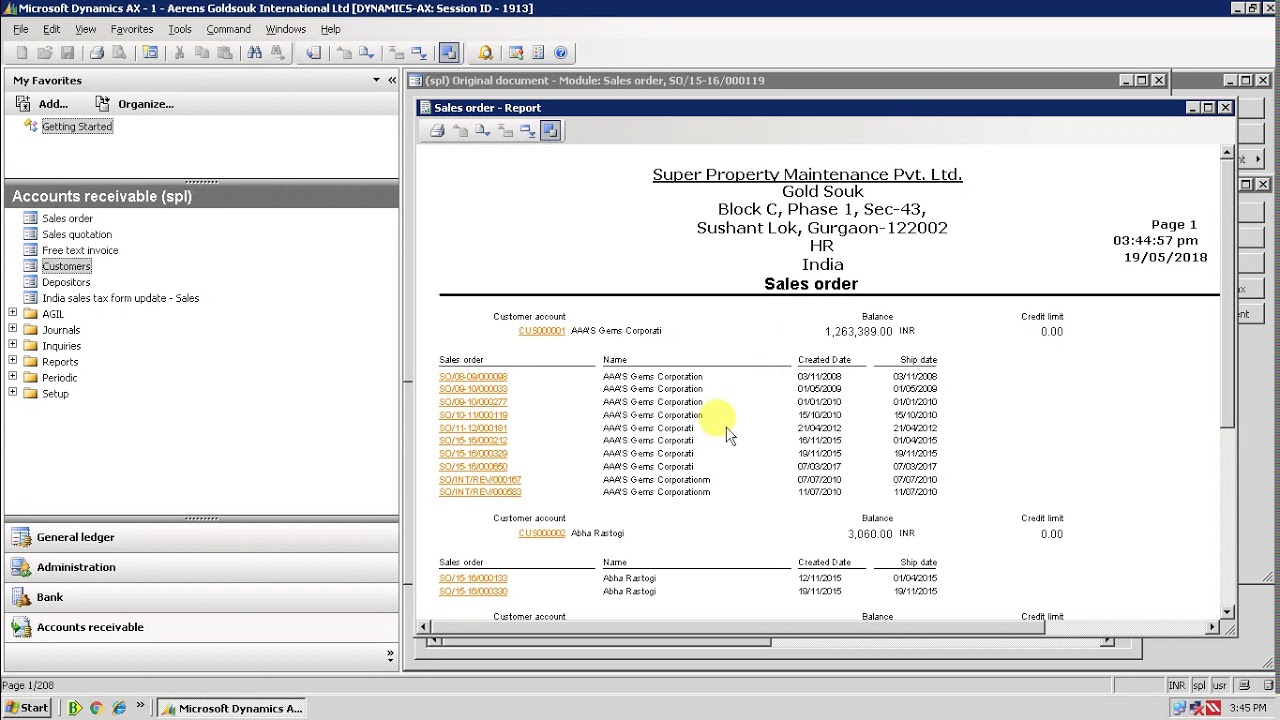1280x720 pixels.
Task: Open the Tools menu
Action: (x=179, y=29)
